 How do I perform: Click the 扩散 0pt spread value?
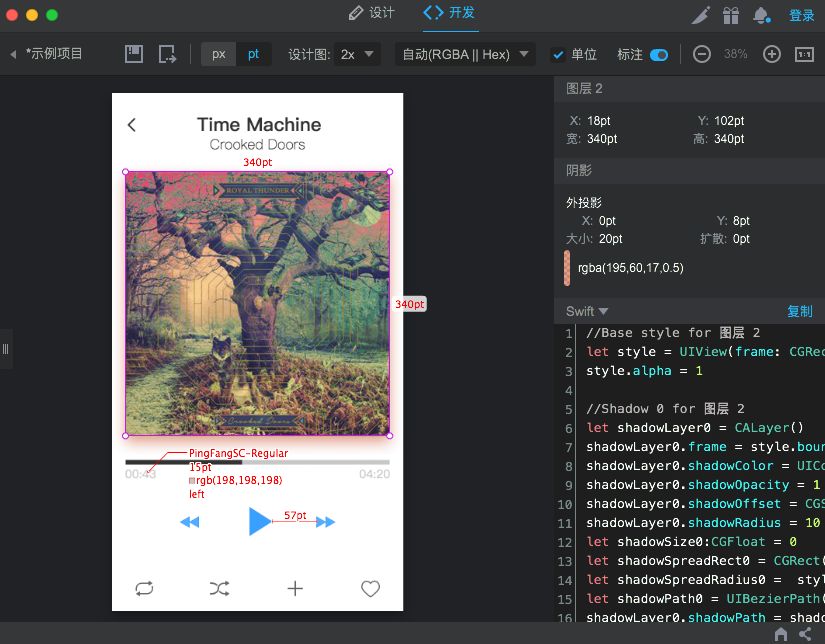pyautogui.click(x=741, y=239)
